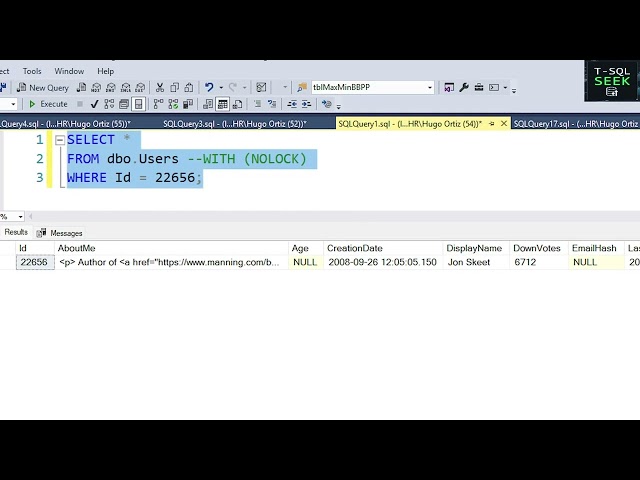Select Results to Grid mode
The width and height of the screenshot is (640, 480).
pyautogui.click(x=222, y=104)
